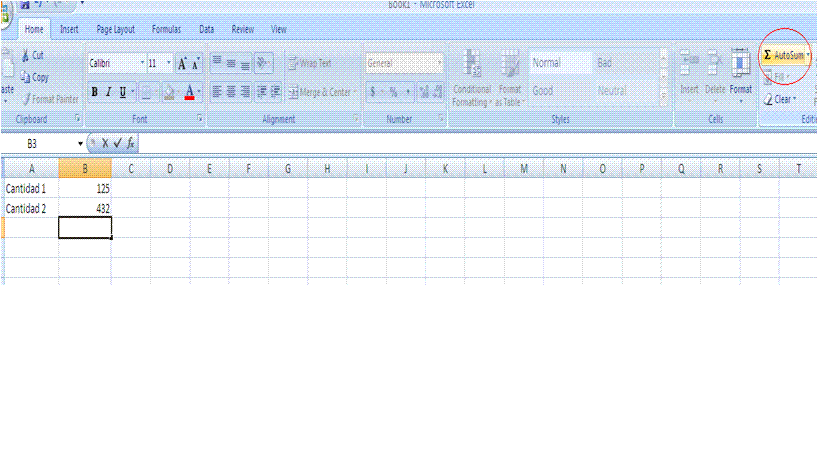Increase decimal places shown
Image resolution: width=818 pixels, height=450 pixels.
pos(424,92)
